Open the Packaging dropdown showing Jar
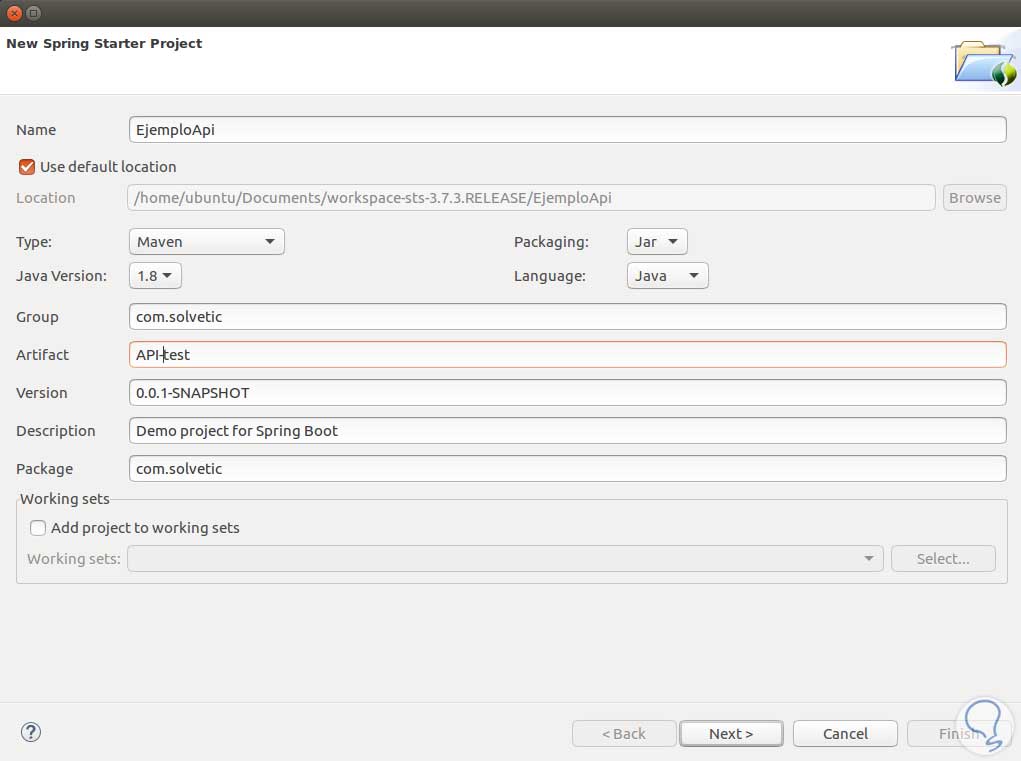 pos(657,242)
